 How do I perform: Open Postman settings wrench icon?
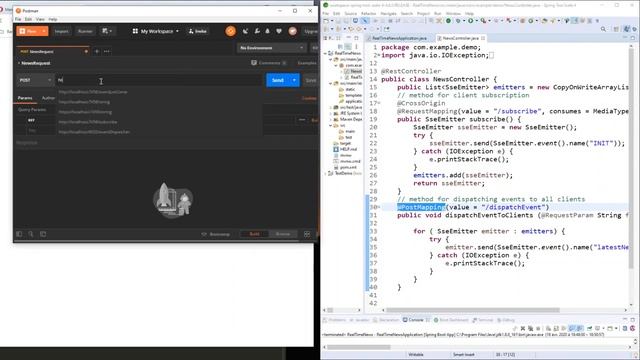tap(257, 31)
